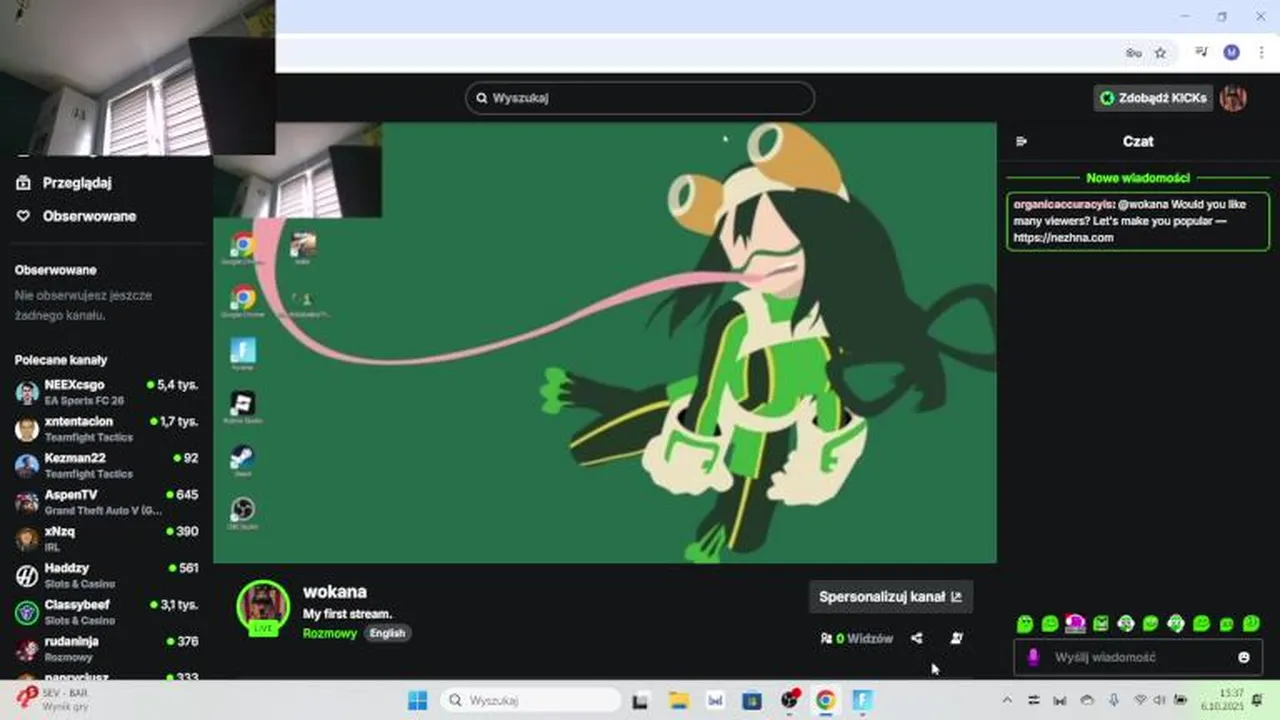Click the Wyślij wiadomość chat input
1280x720 pixels.
click(1137, 657)
